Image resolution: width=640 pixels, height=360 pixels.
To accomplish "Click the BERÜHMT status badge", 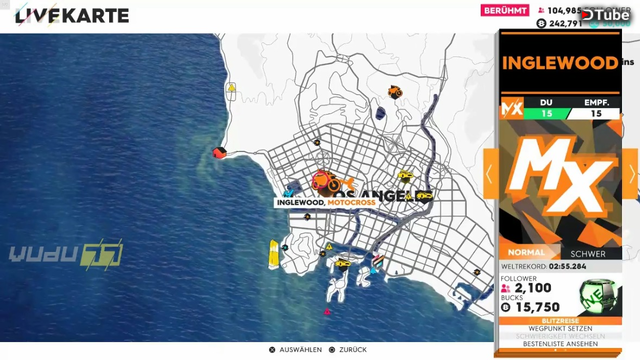I will pyautogui.click(x=505, y=10).
